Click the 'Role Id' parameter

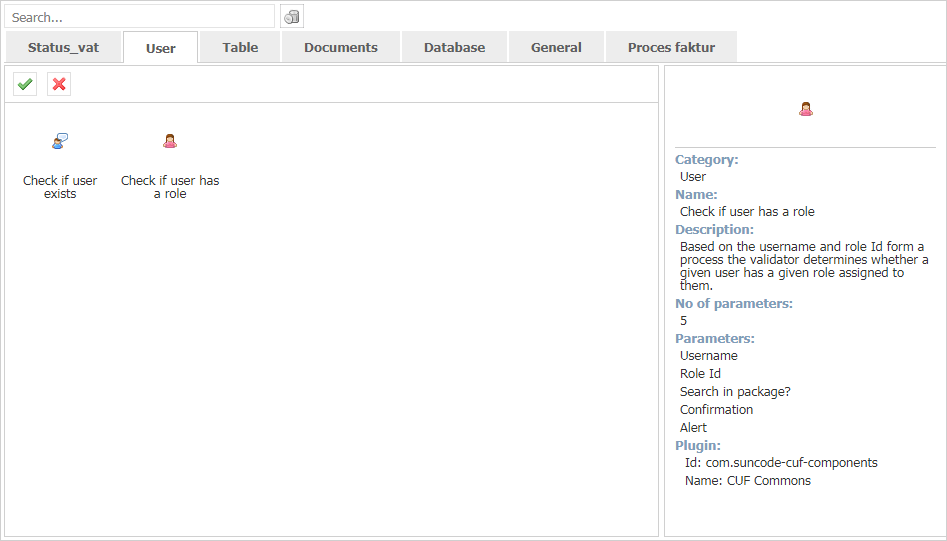[x=700, y=374]
